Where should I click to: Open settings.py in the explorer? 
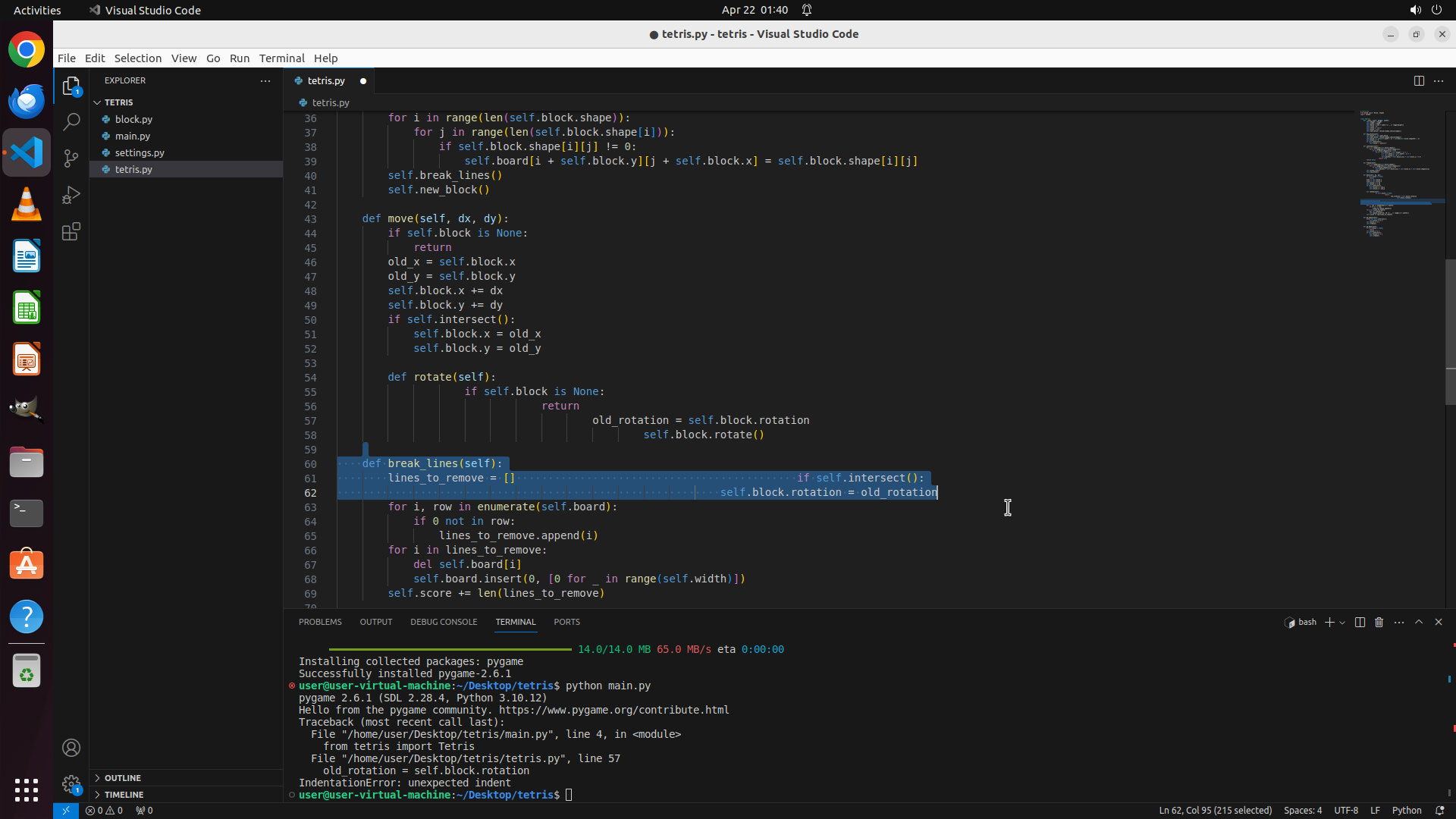click(140, 152)
